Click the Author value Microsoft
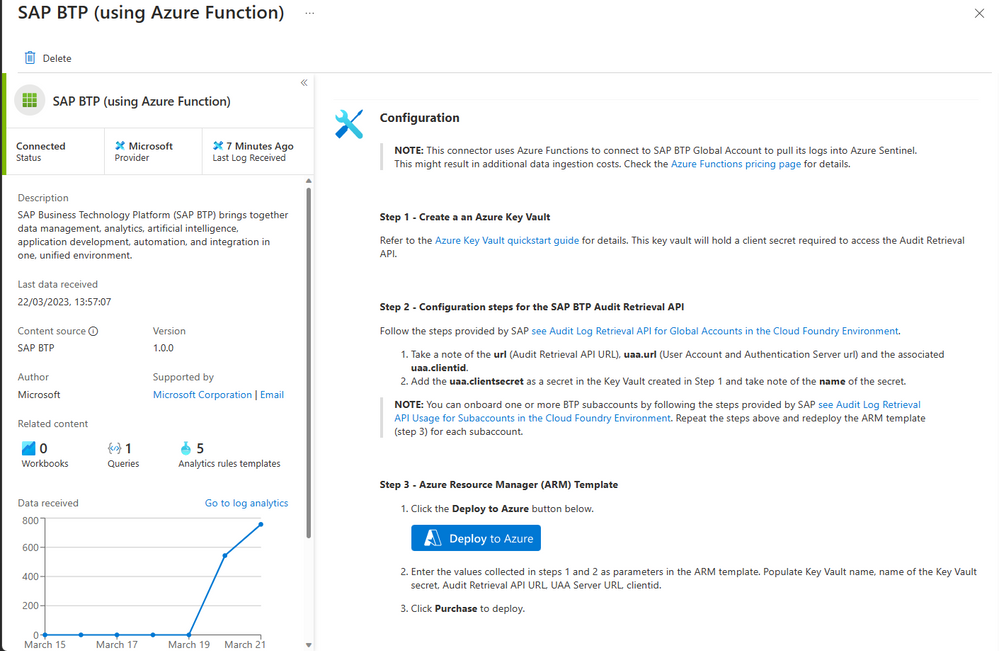Viewport: 999px width, 651px height. [x=39, y=394]
